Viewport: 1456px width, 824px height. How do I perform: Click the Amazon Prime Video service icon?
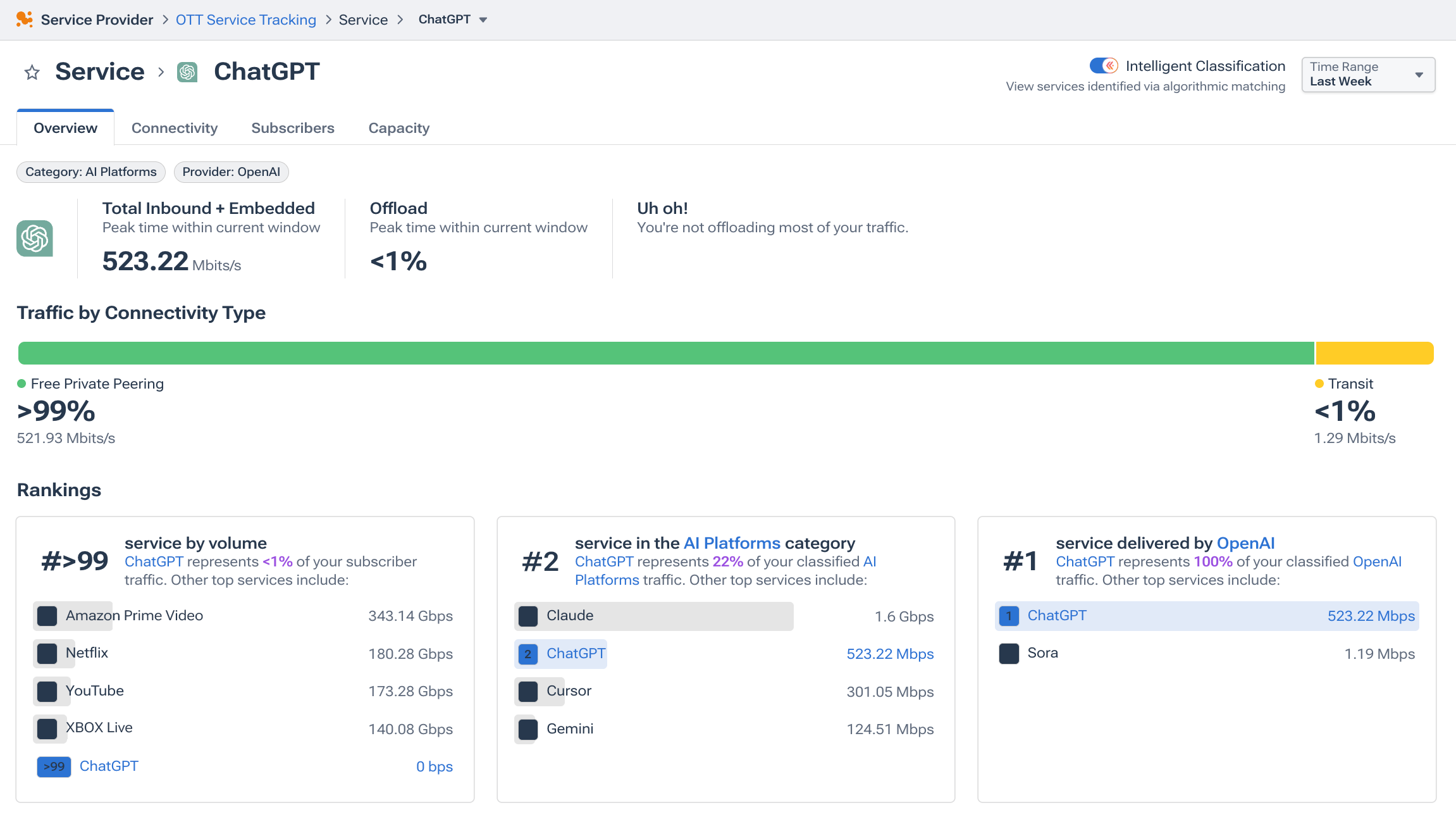[47, 616]
